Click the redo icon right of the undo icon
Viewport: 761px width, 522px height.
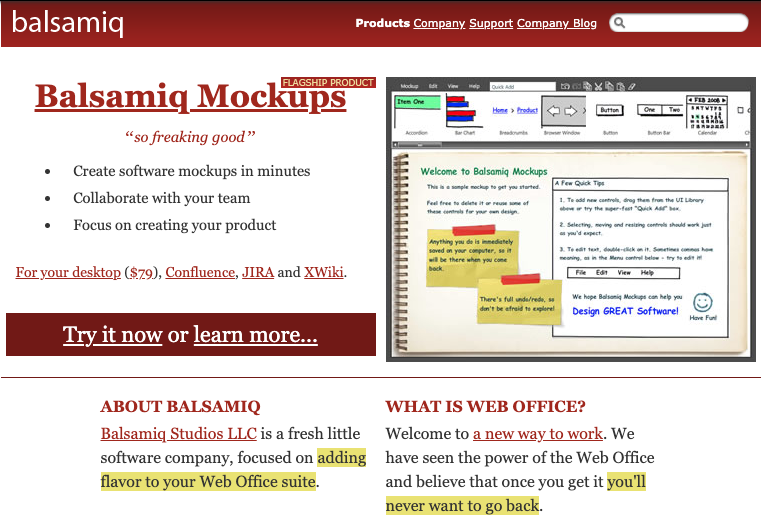(x=577, y=86)
